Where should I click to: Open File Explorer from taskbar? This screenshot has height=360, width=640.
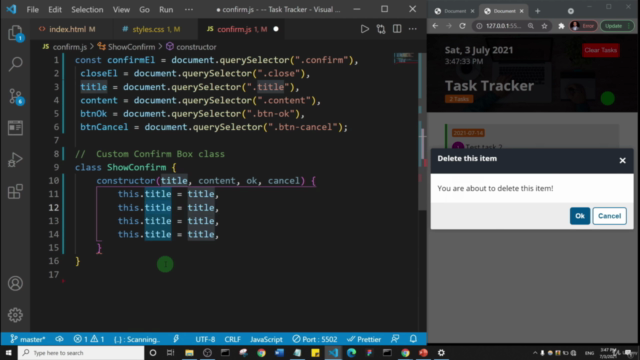coord(189,353)
